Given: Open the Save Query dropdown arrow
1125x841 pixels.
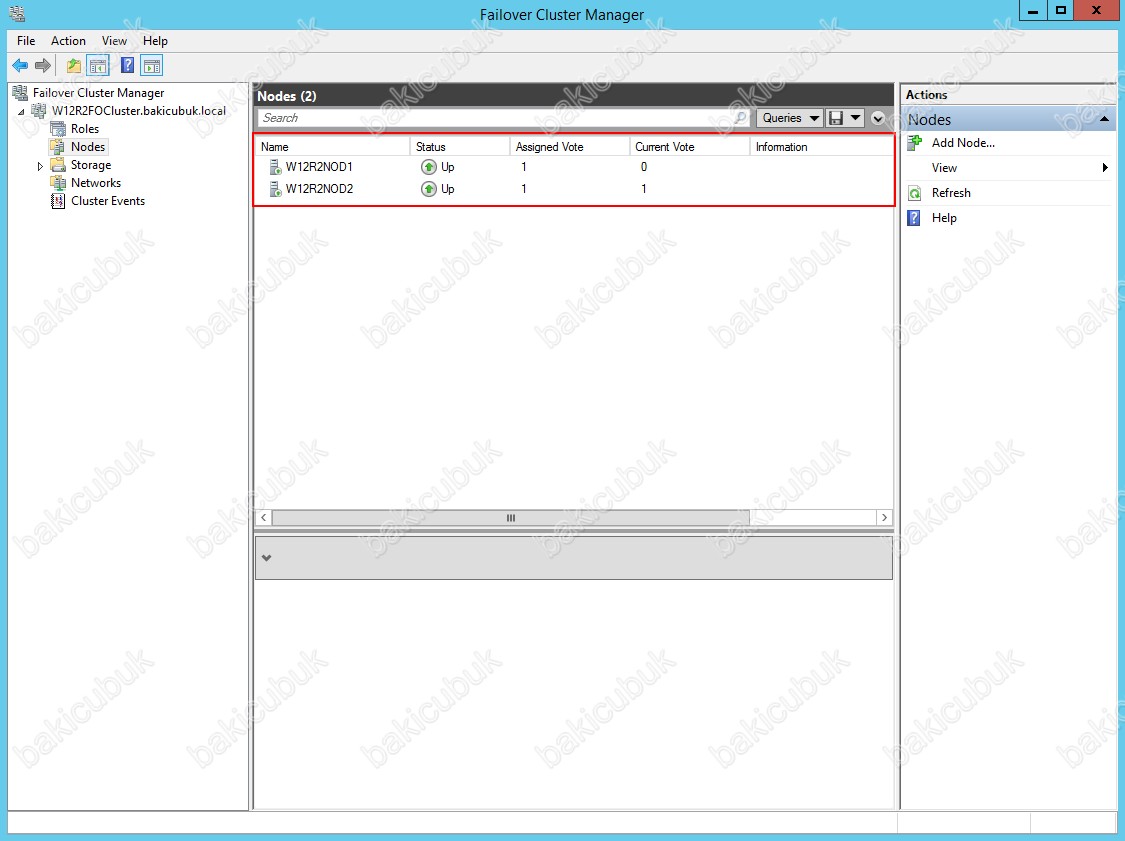Looking at the screenshot, I should click(855, 118).
